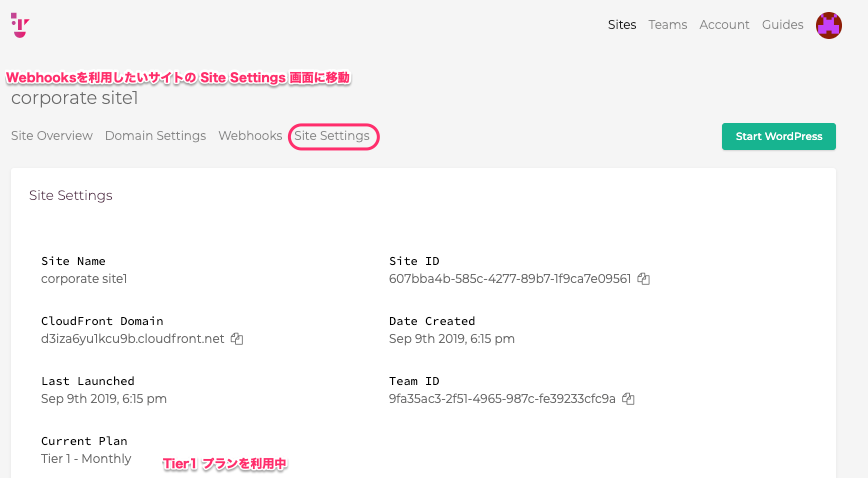This screenshot has height=478, width=868.
Task: Click the corporate site1 page heading
Action: pos(75,98)
